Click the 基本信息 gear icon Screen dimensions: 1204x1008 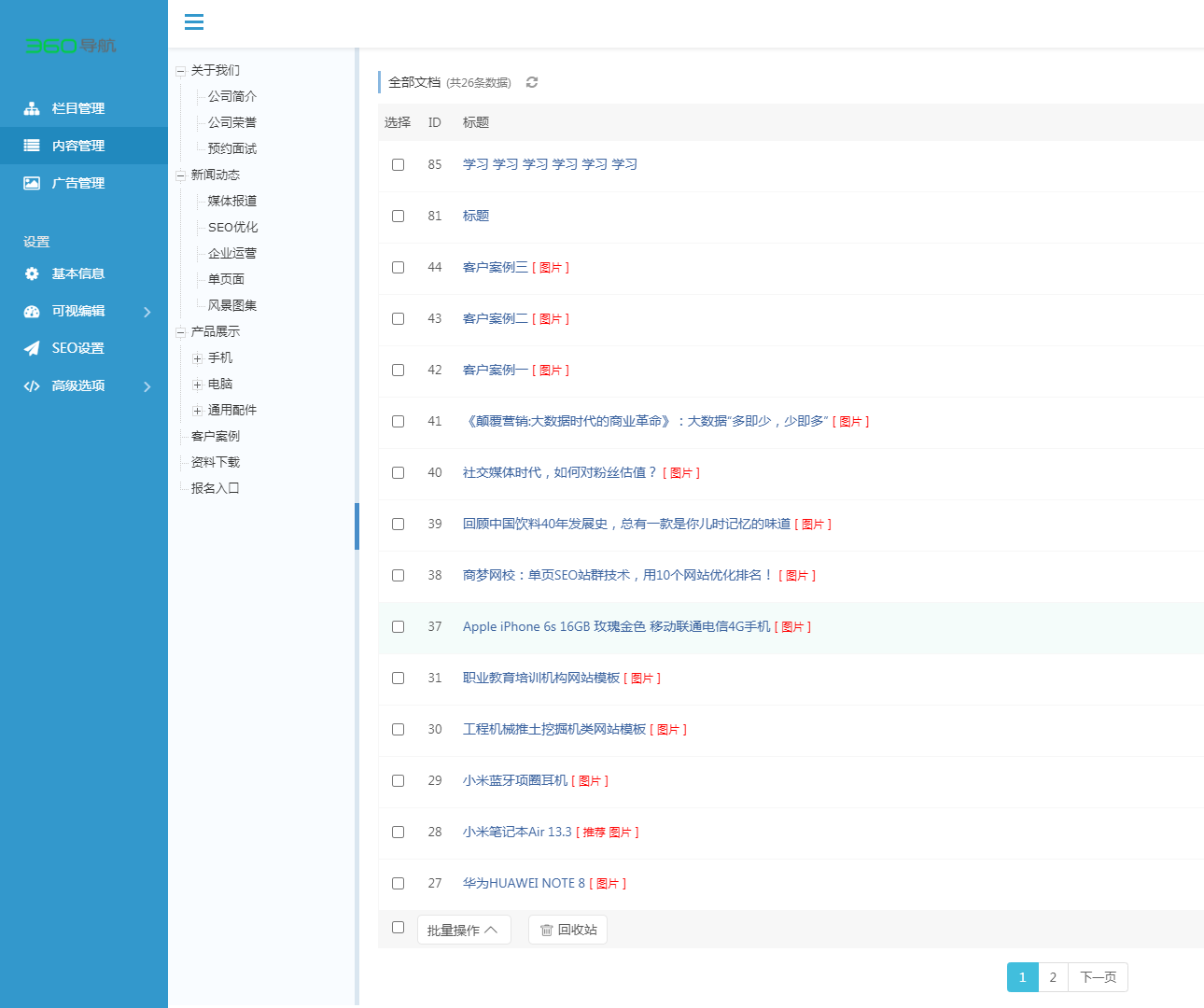tap(32, 273)
